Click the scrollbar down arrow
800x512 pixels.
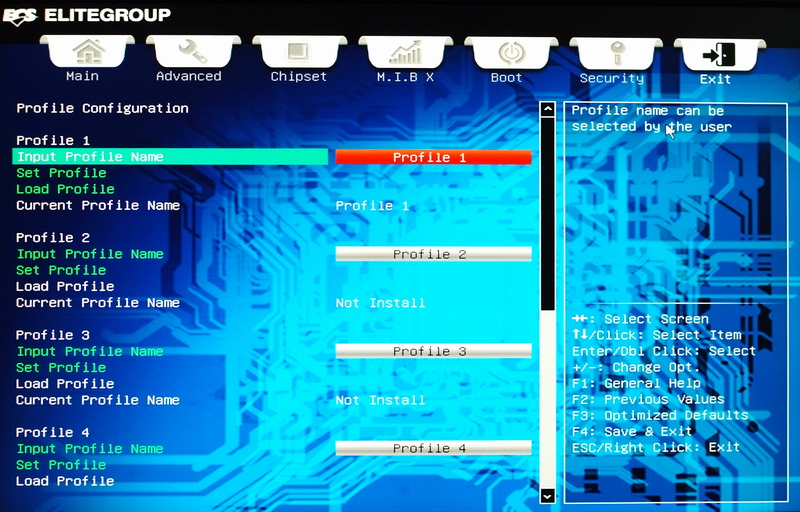coord(547,495)
